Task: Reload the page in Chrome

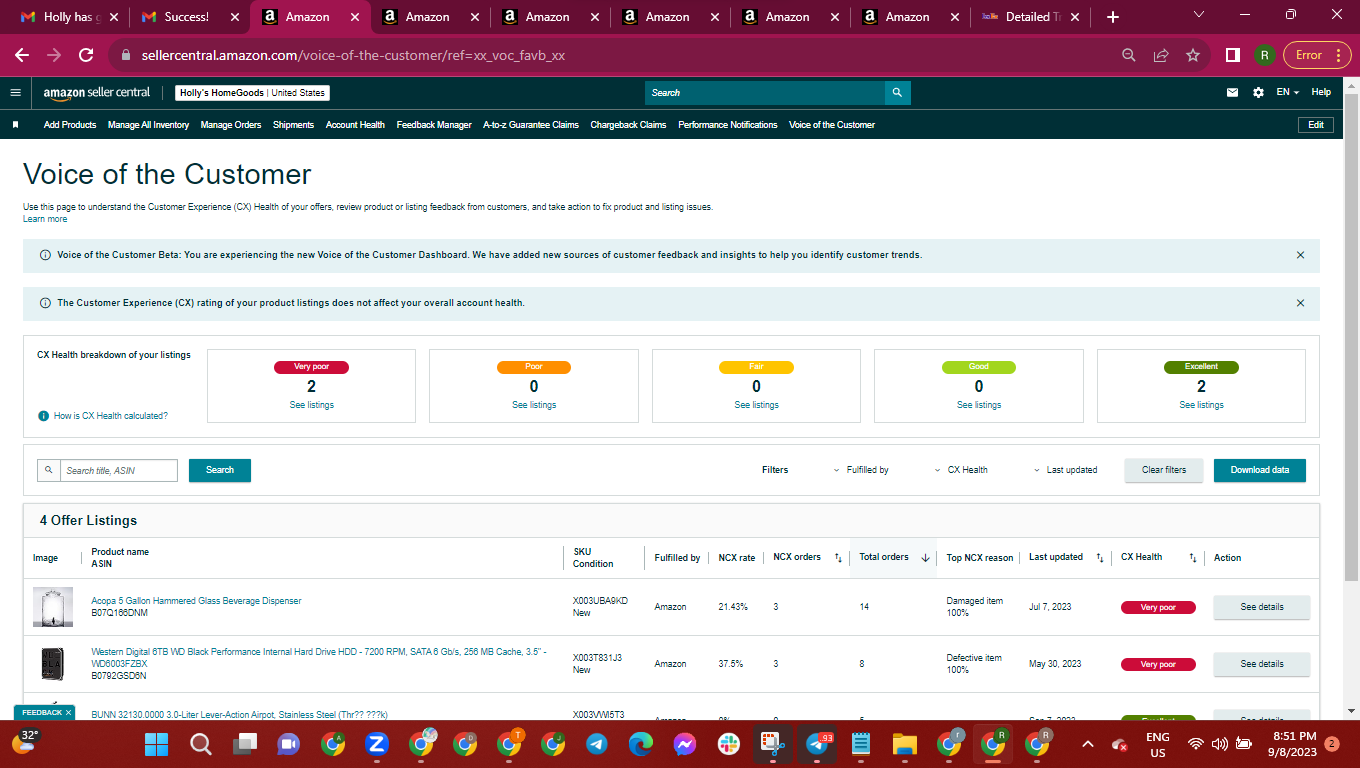Action: tap(86, 55)
